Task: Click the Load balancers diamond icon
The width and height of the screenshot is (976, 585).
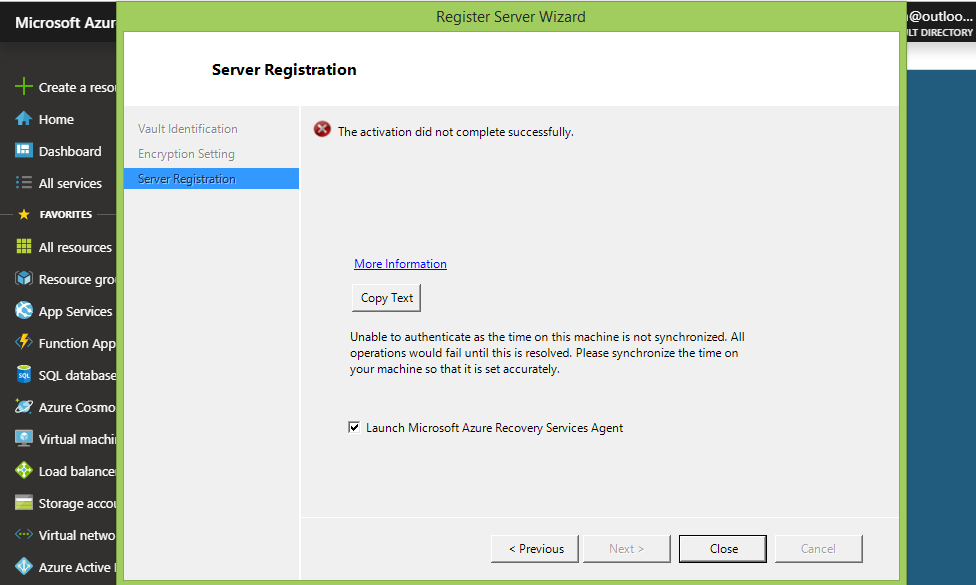Action: point(24,470)
